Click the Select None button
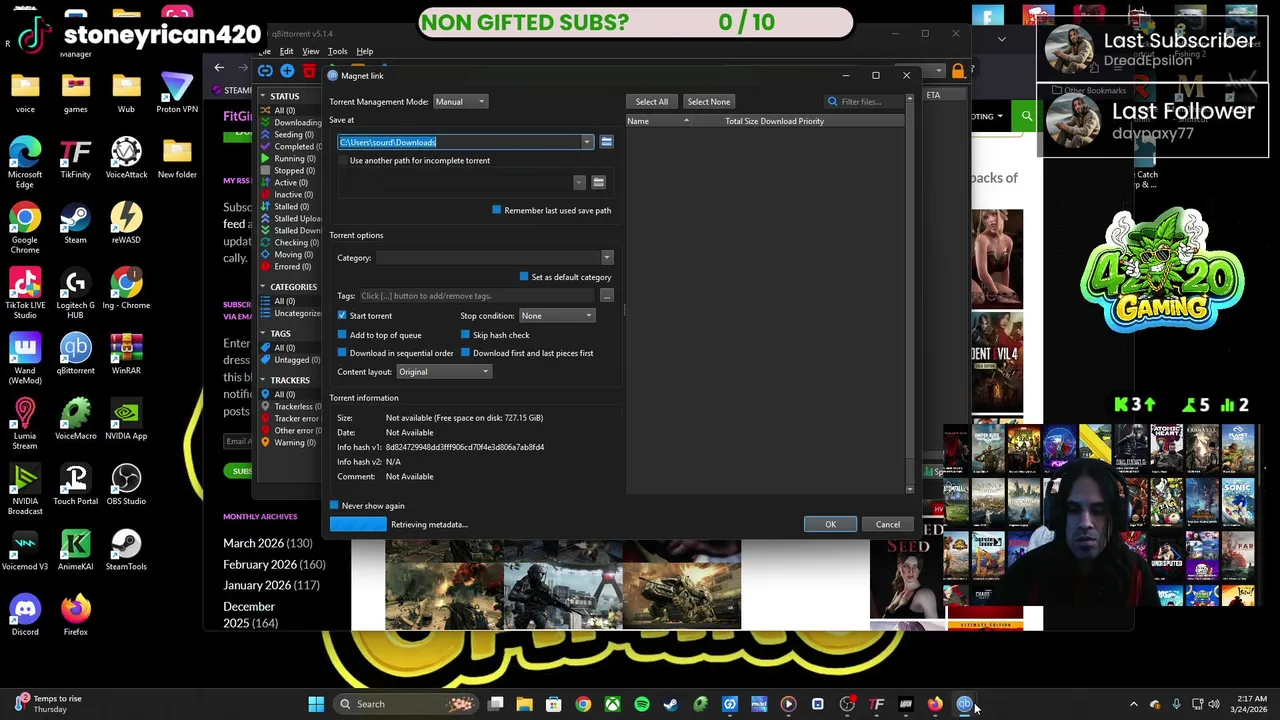Image resolution: width=1280 pixels, height=720 pixels. click(708, 102)
